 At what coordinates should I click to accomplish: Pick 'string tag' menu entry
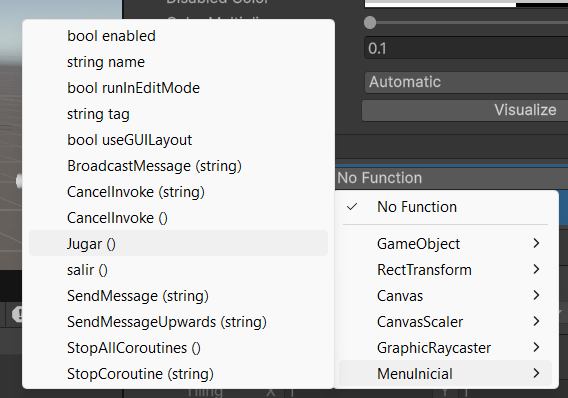coord(178,114)
